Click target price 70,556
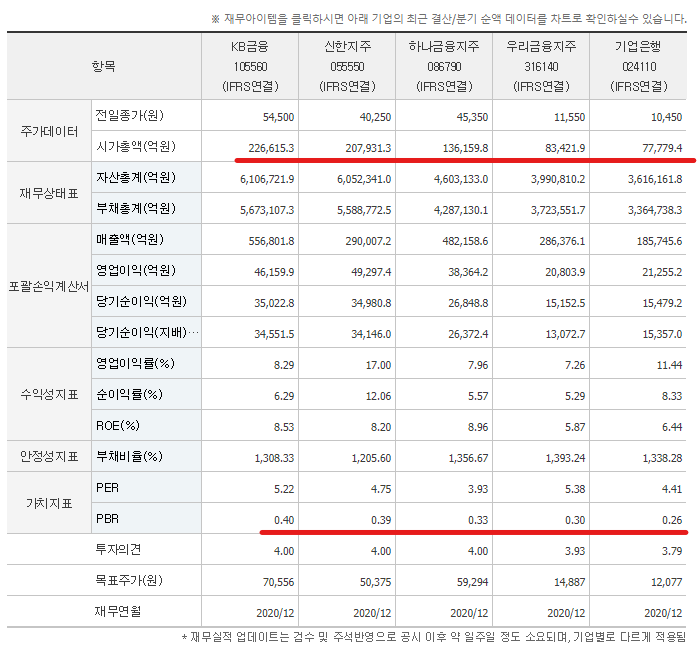This screenshot has height=648, width=697. tap(278, 582)
